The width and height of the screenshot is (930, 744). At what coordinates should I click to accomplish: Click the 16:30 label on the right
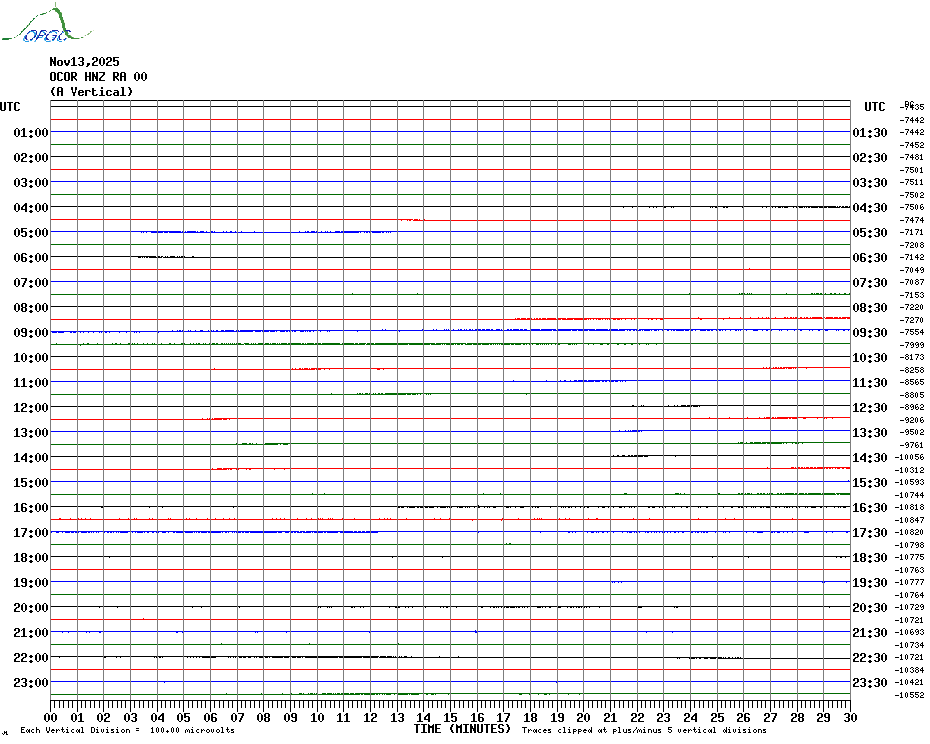click(870, 508)
